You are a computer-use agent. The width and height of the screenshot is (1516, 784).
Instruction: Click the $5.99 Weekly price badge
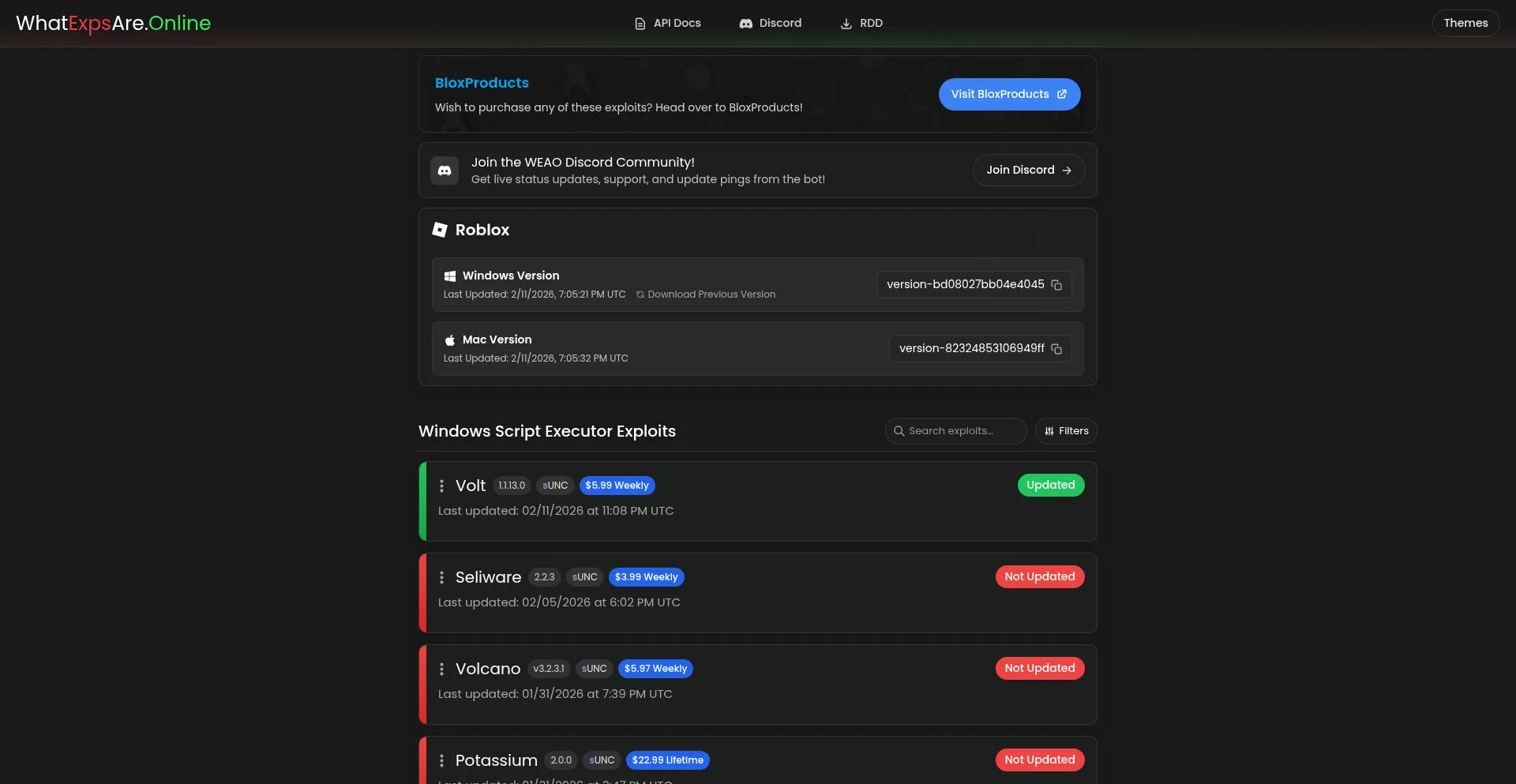click(x=617, y=486)
